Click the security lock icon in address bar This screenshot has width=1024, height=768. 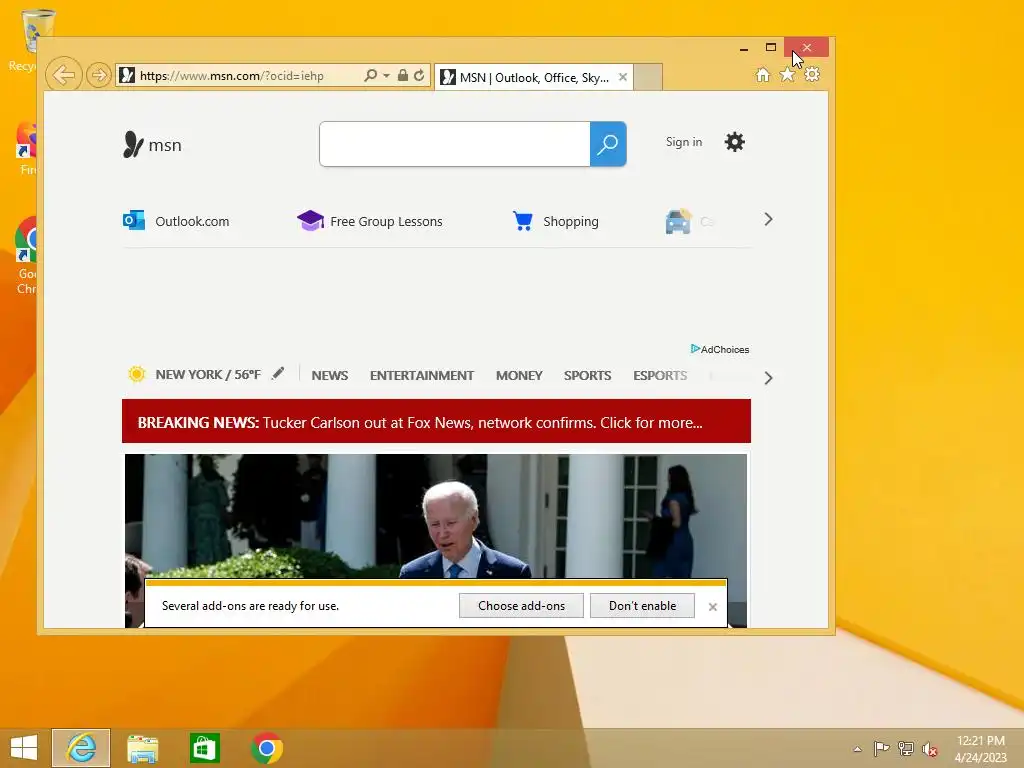pyautogui.click(x=403, y=75)
